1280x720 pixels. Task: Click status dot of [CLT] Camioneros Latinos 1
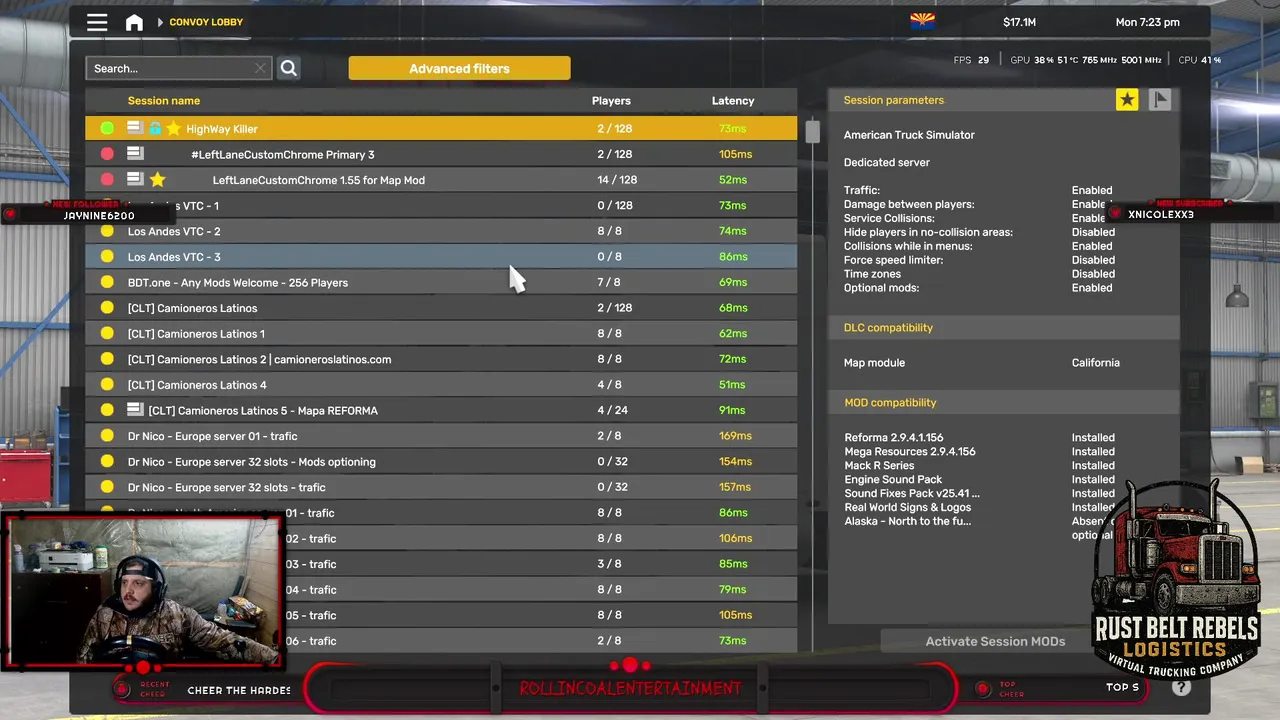(x=107, y=334)
